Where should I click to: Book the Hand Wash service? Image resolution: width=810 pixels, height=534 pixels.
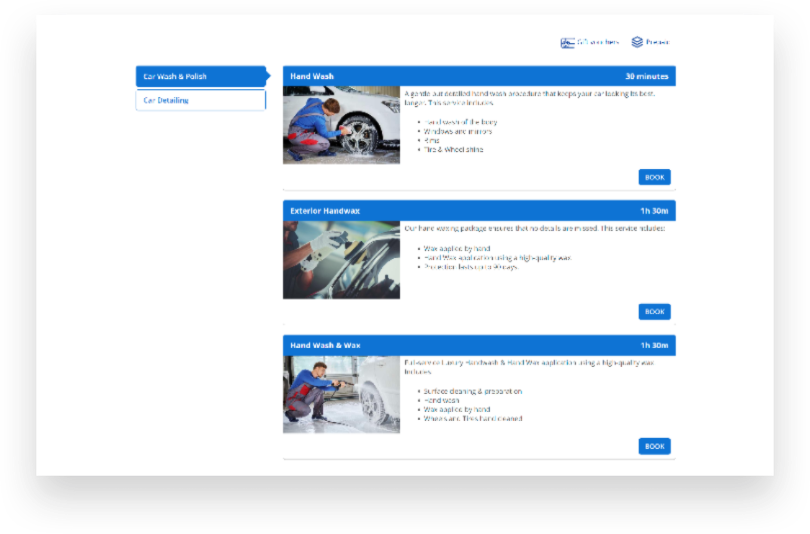click(x=654, y=177)
